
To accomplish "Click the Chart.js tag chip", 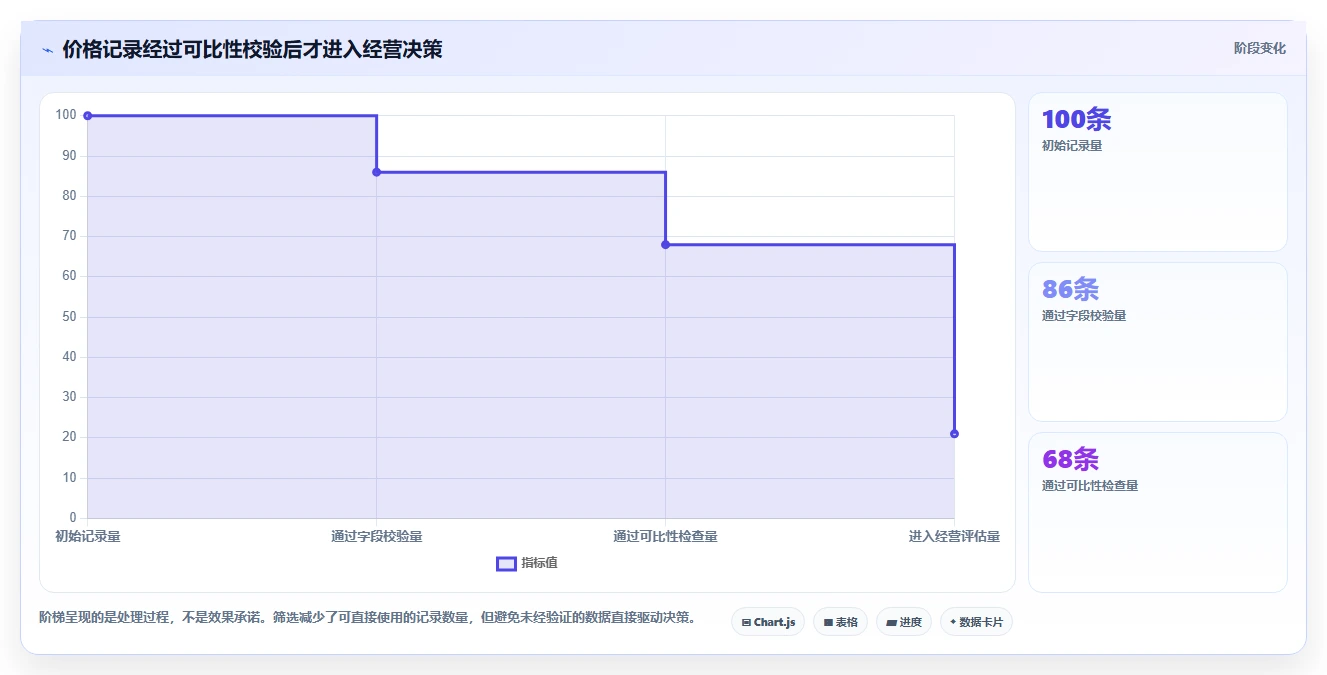I will 768,622.
